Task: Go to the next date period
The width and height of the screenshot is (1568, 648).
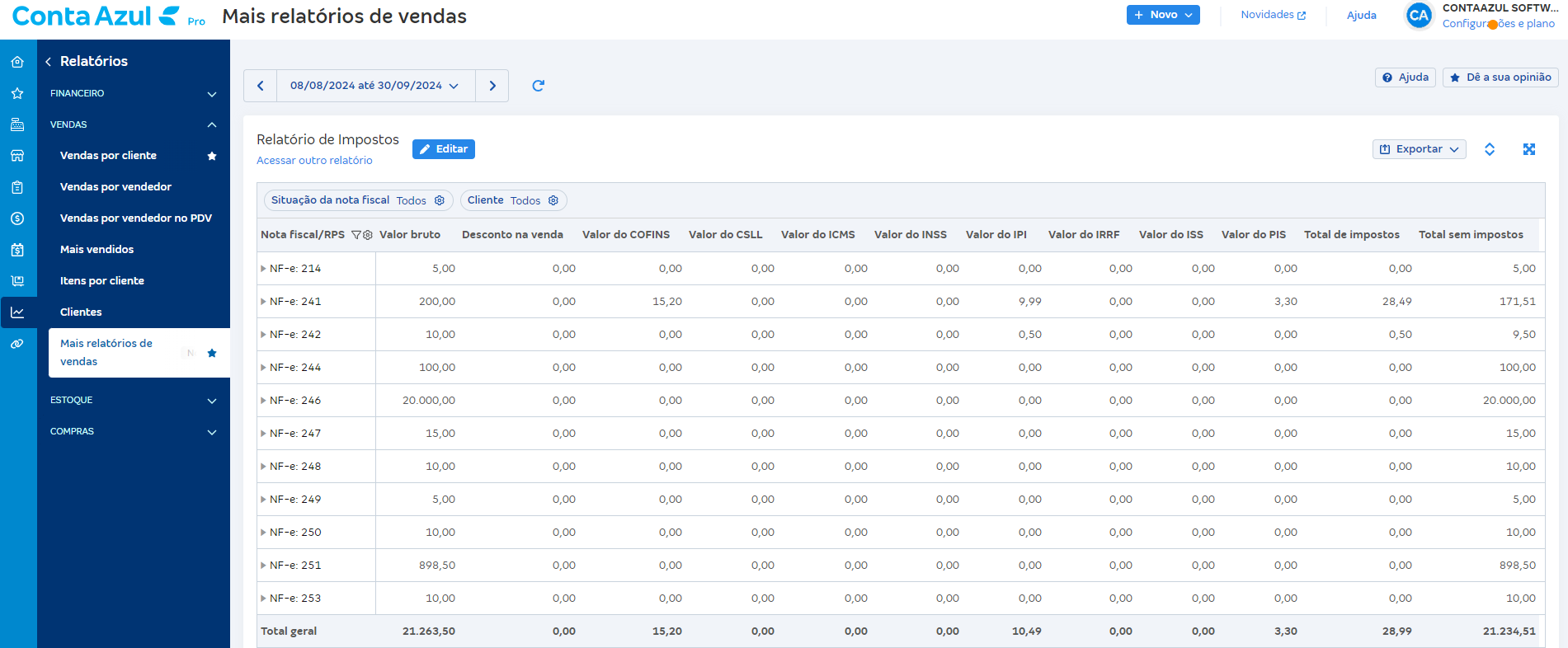Action: tap(492, 86)
